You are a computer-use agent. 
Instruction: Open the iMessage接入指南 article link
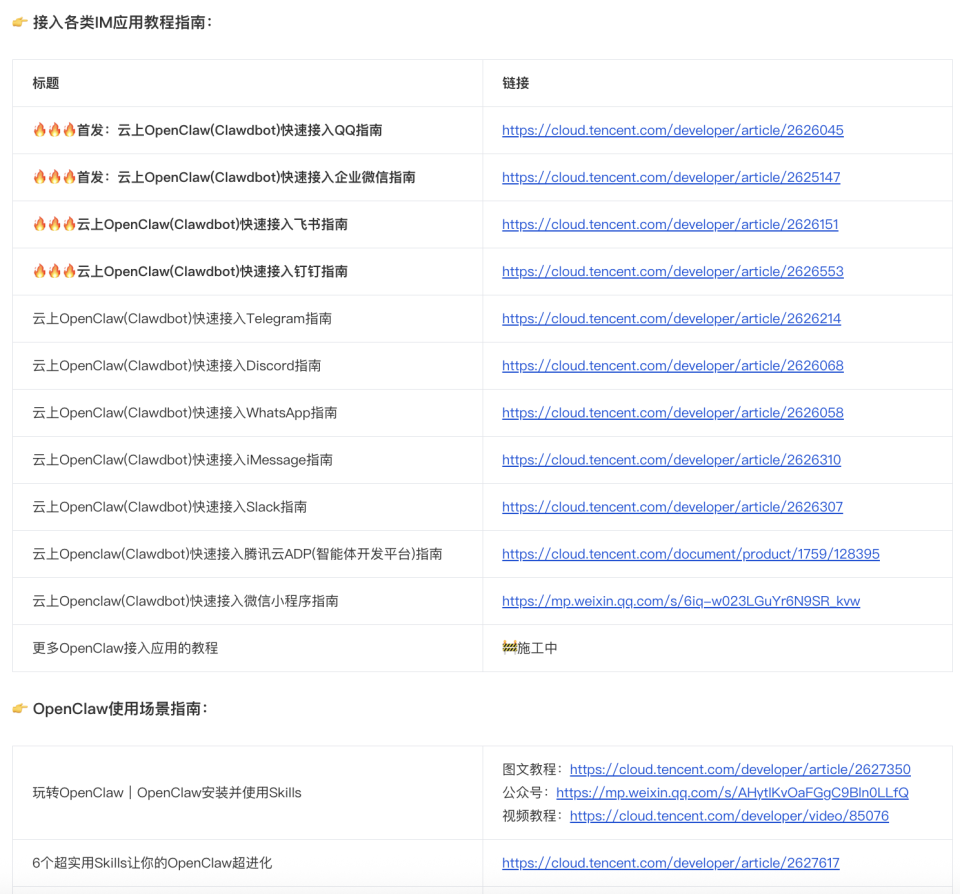672,459
